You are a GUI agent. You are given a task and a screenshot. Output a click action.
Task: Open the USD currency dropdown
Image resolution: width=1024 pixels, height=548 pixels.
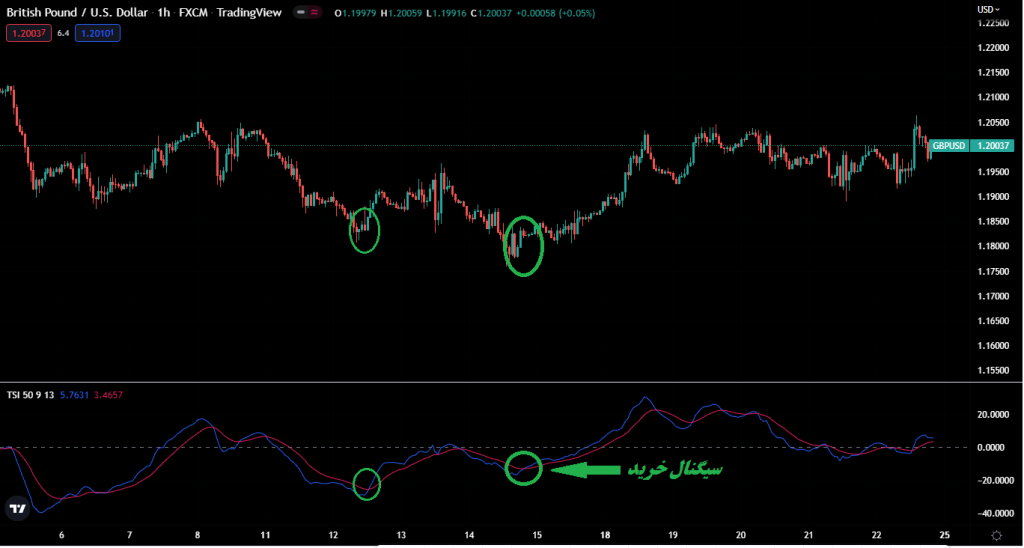tap(989, 10)
